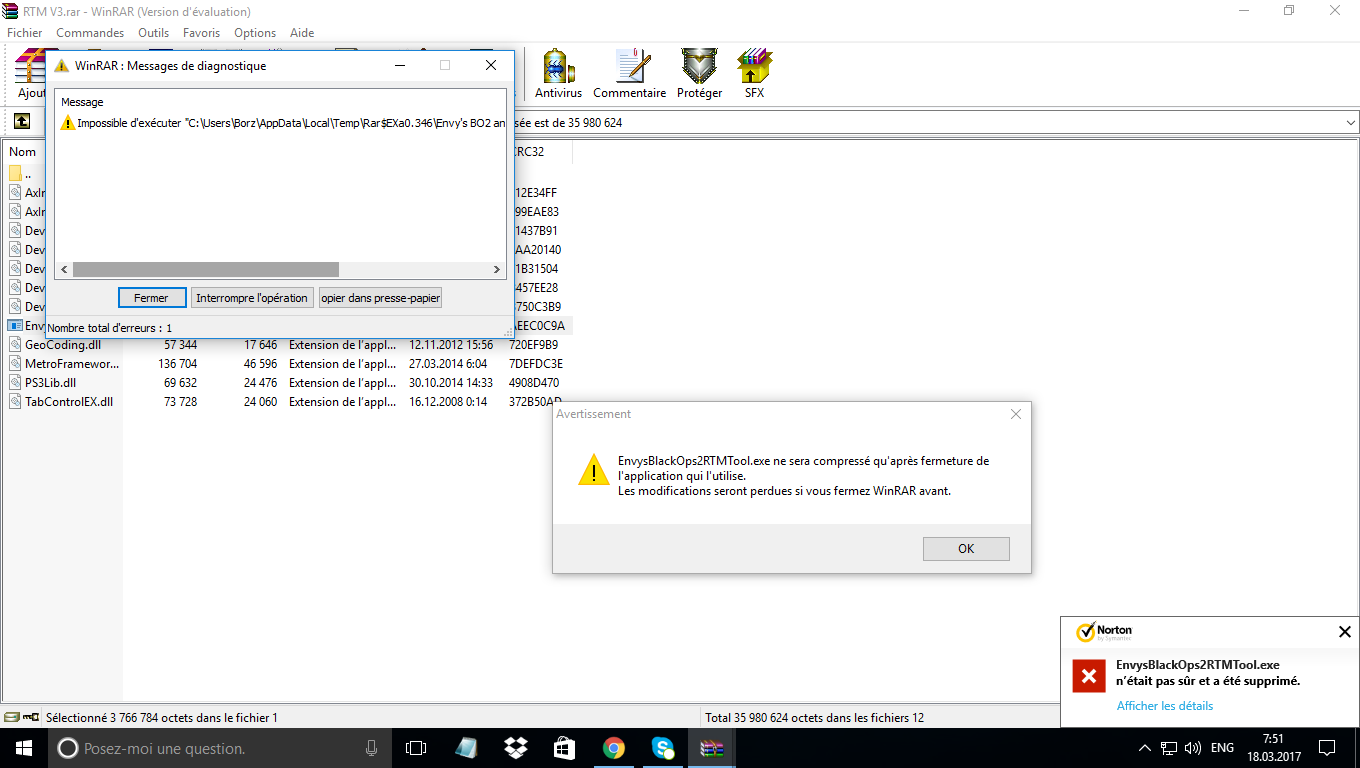1360x768 pixels.
Task: Click the Ajouter toolbar icon
Action: (x=31, y=66)
